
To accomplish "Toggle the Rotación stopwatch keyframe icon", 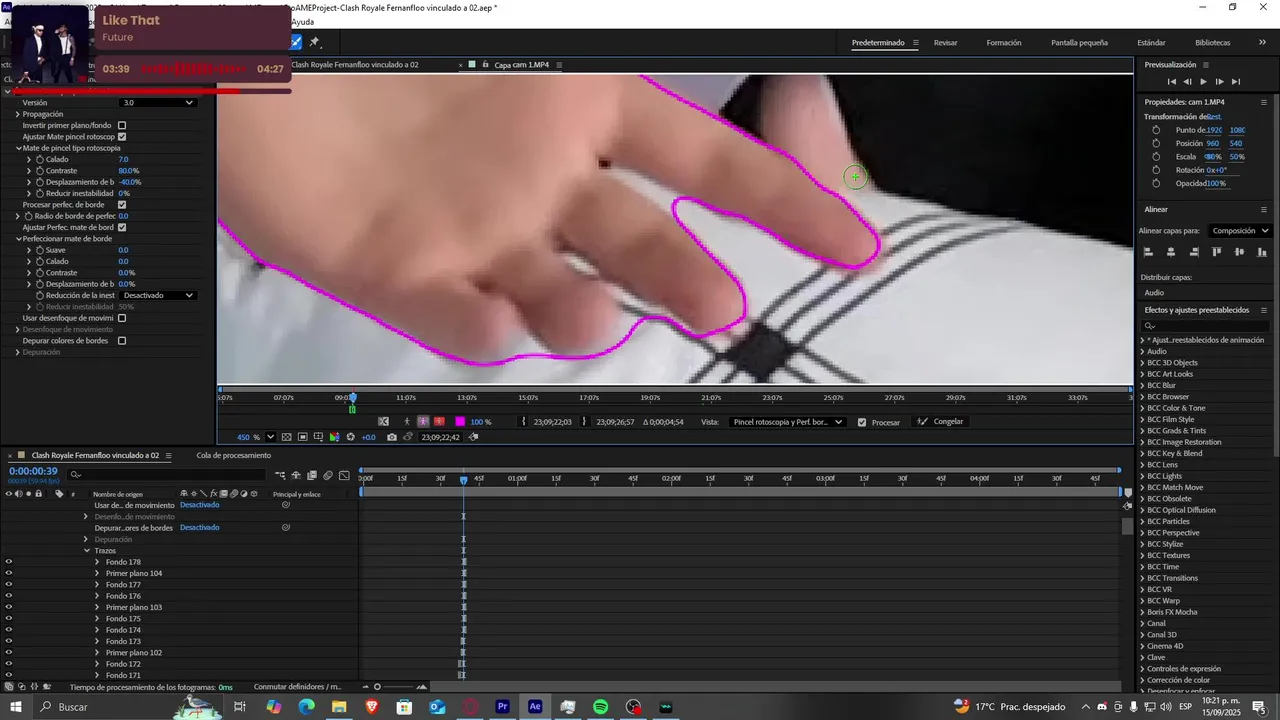I will [x=1157, y=170].
